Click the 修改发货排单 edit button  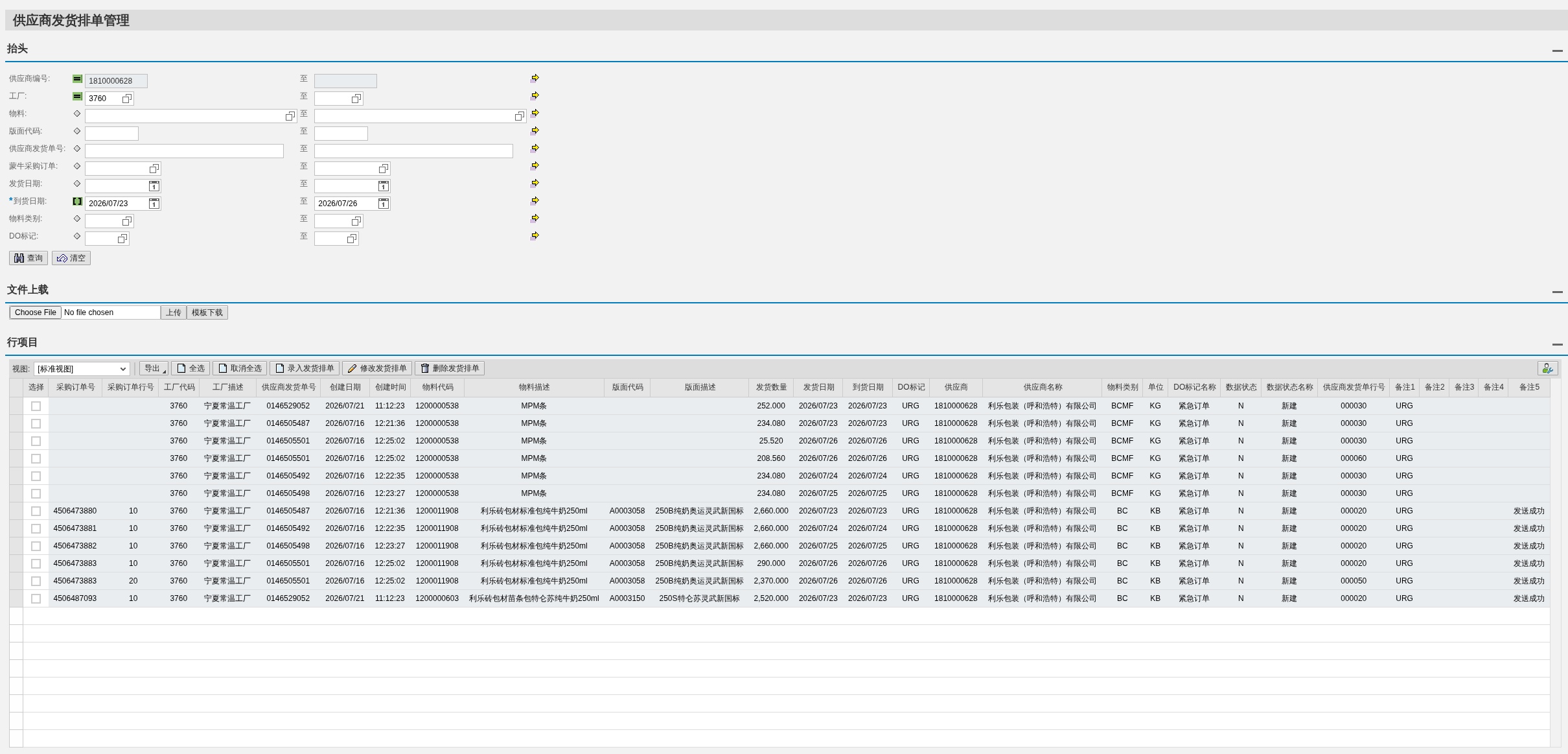coord(377,368)
